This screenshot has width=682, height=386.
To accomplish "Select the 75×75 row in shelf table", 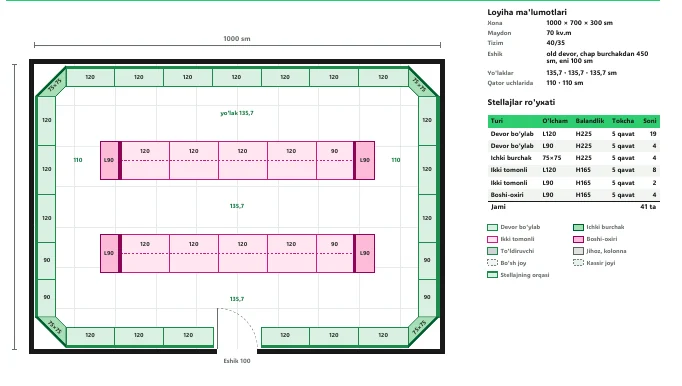I will (573, 158).
